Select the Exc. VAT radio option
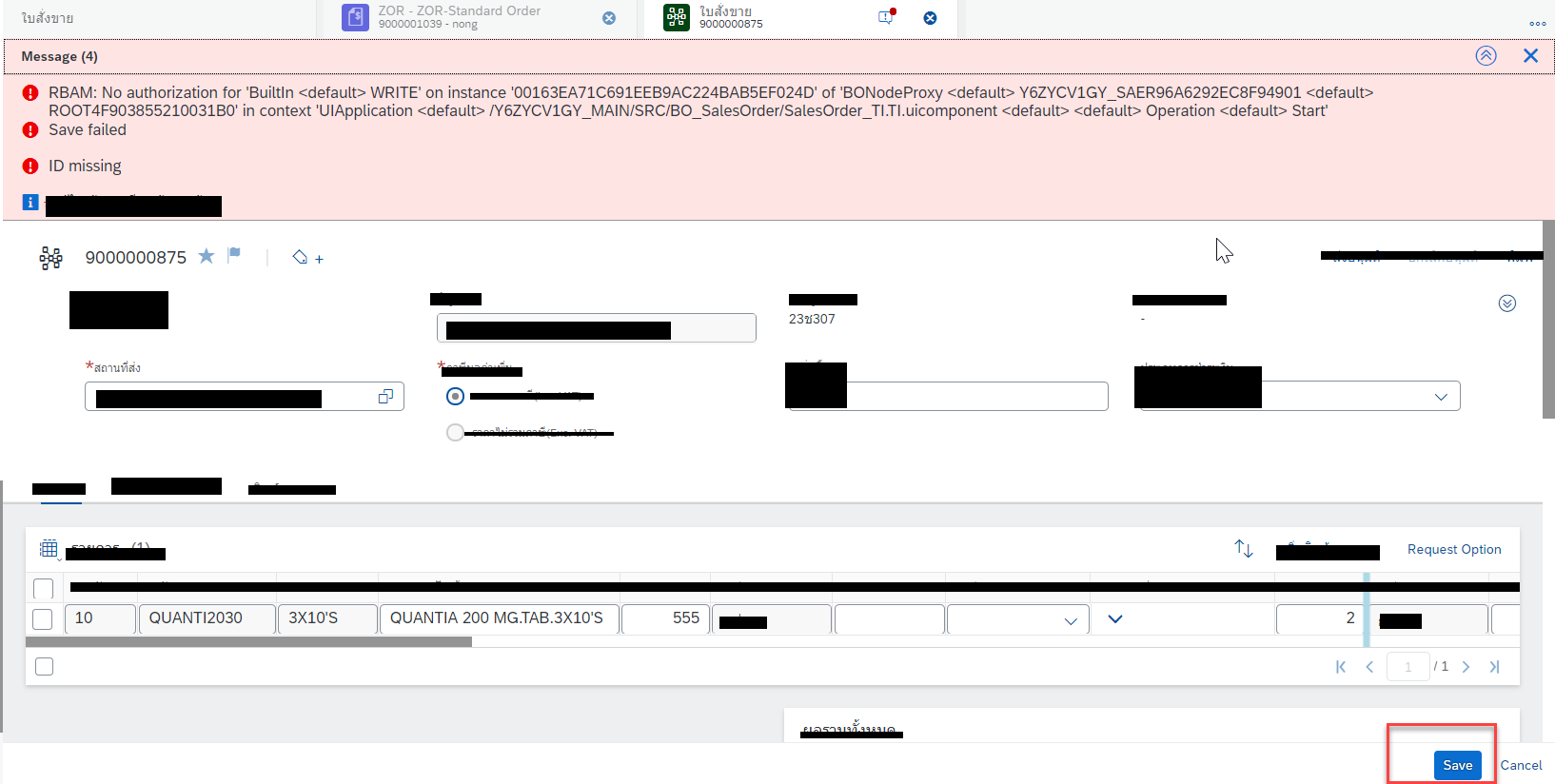 point(456,433)
